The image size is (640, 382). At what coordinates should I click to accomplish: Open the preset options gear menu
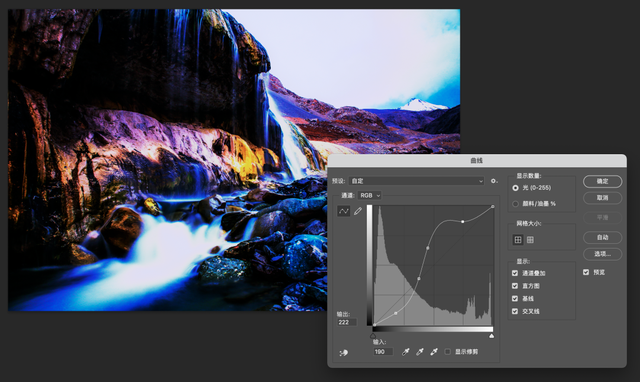494,181
